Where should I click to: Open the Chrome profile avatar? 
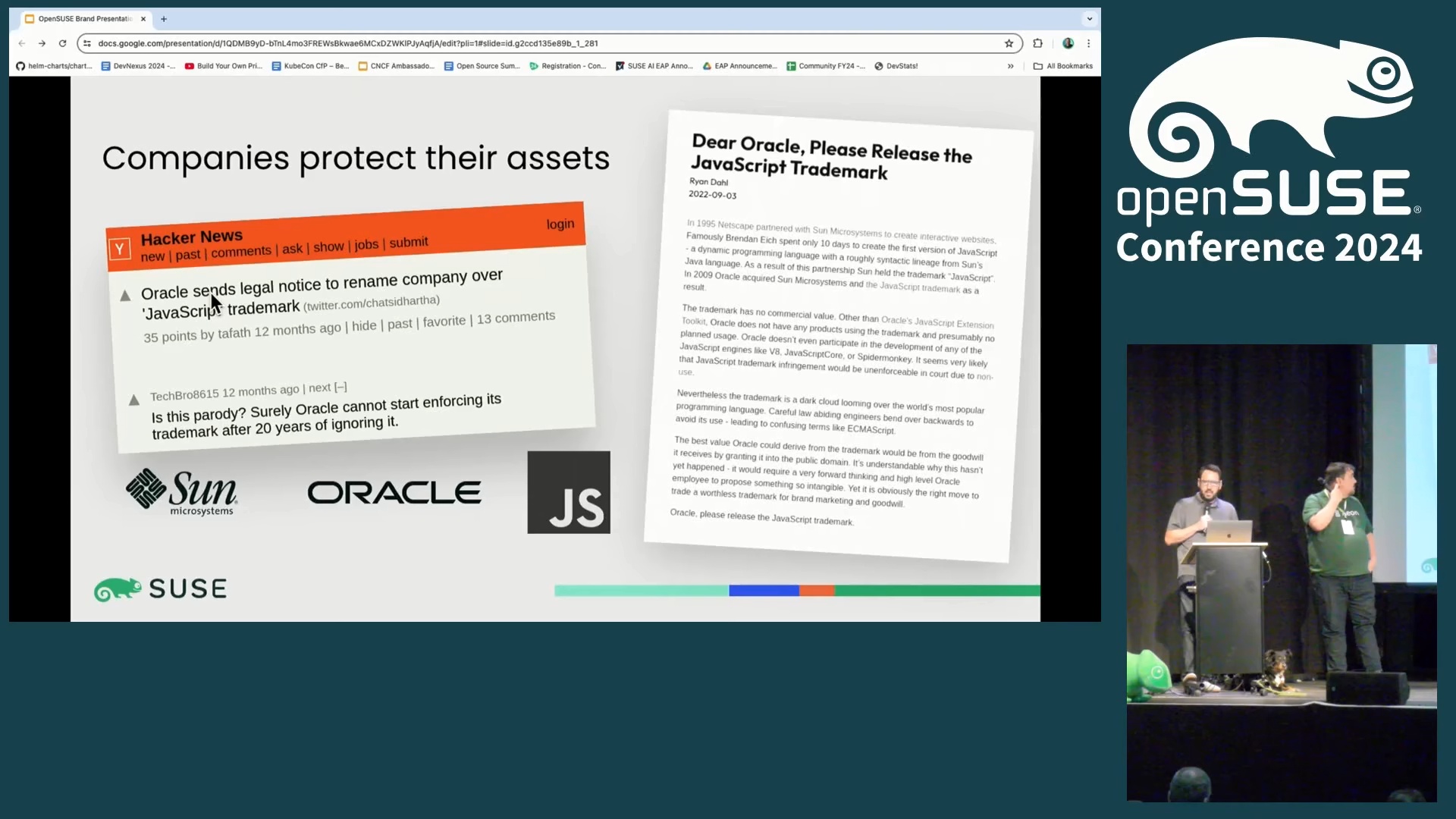tap(1068, 43)
